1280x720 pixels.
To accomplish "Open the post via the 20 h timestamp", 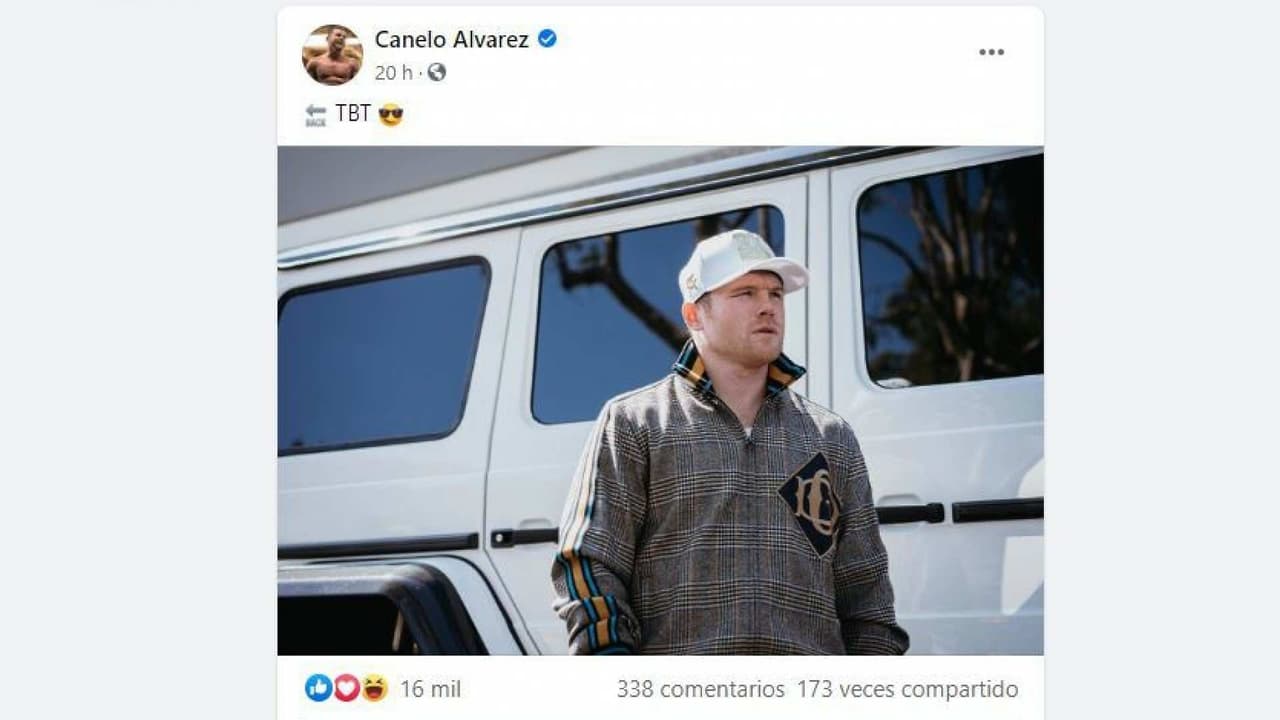I will click(393, 72).
